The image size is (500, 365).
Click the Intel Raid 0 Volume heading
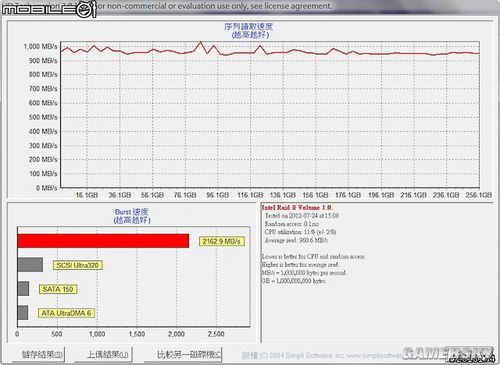(297, 208)
